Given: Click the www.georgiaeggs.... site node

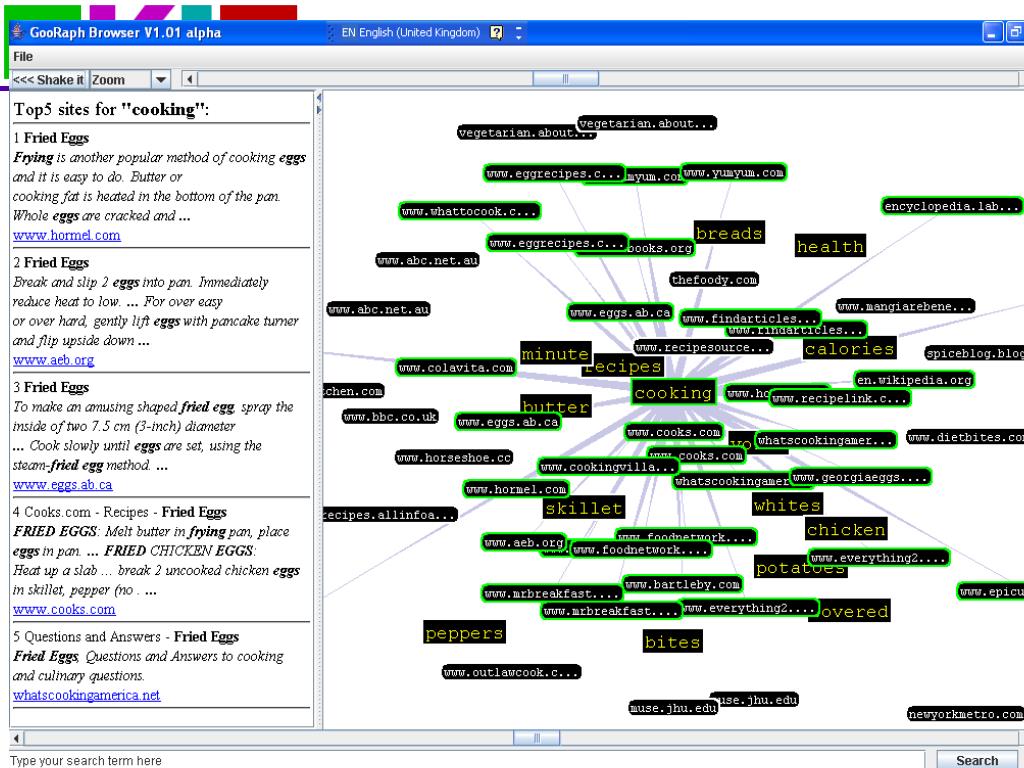Looking at the screenshot, I should coord(860,477).
